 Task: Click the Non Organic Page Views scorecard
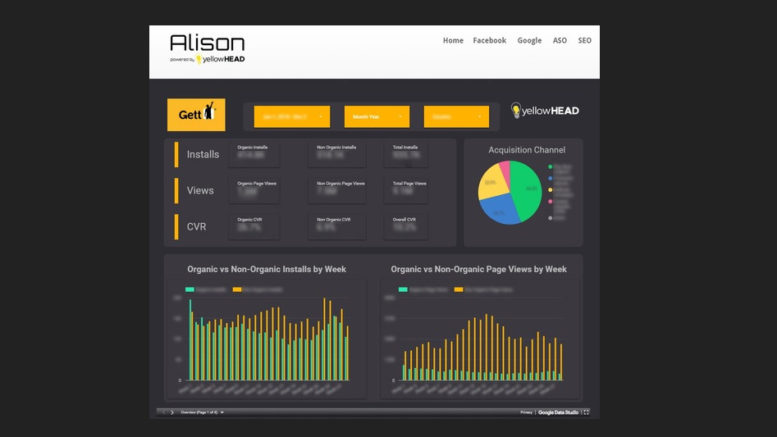337,190
